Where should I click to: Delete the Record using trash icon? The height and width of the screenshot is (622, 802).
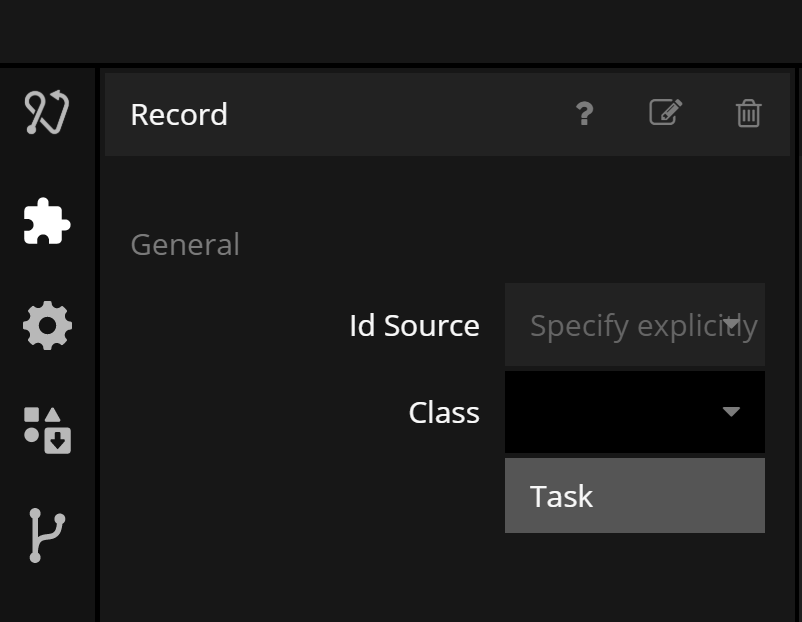coord(748,114)
